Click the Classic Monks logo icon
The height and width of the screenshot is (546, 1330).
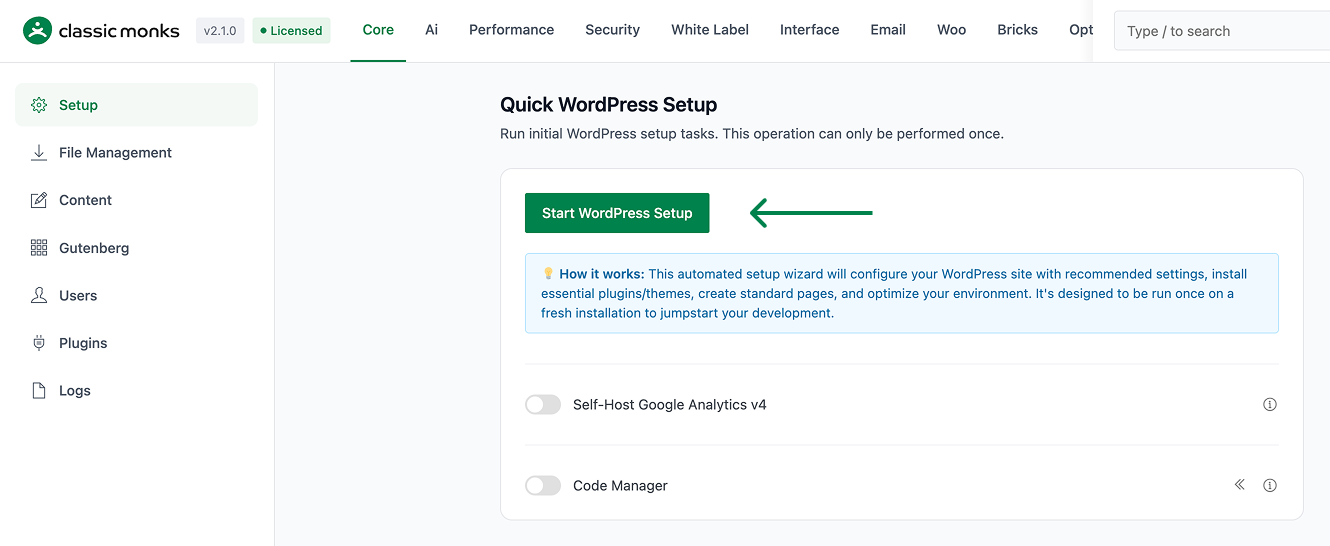point(37,31)
